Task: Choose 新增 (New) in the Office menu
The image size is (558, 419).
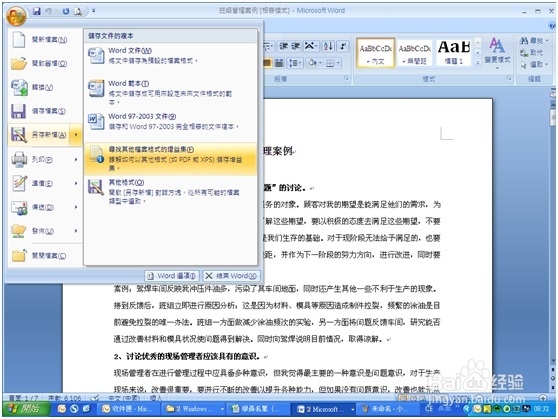Action: click(44, 40)
